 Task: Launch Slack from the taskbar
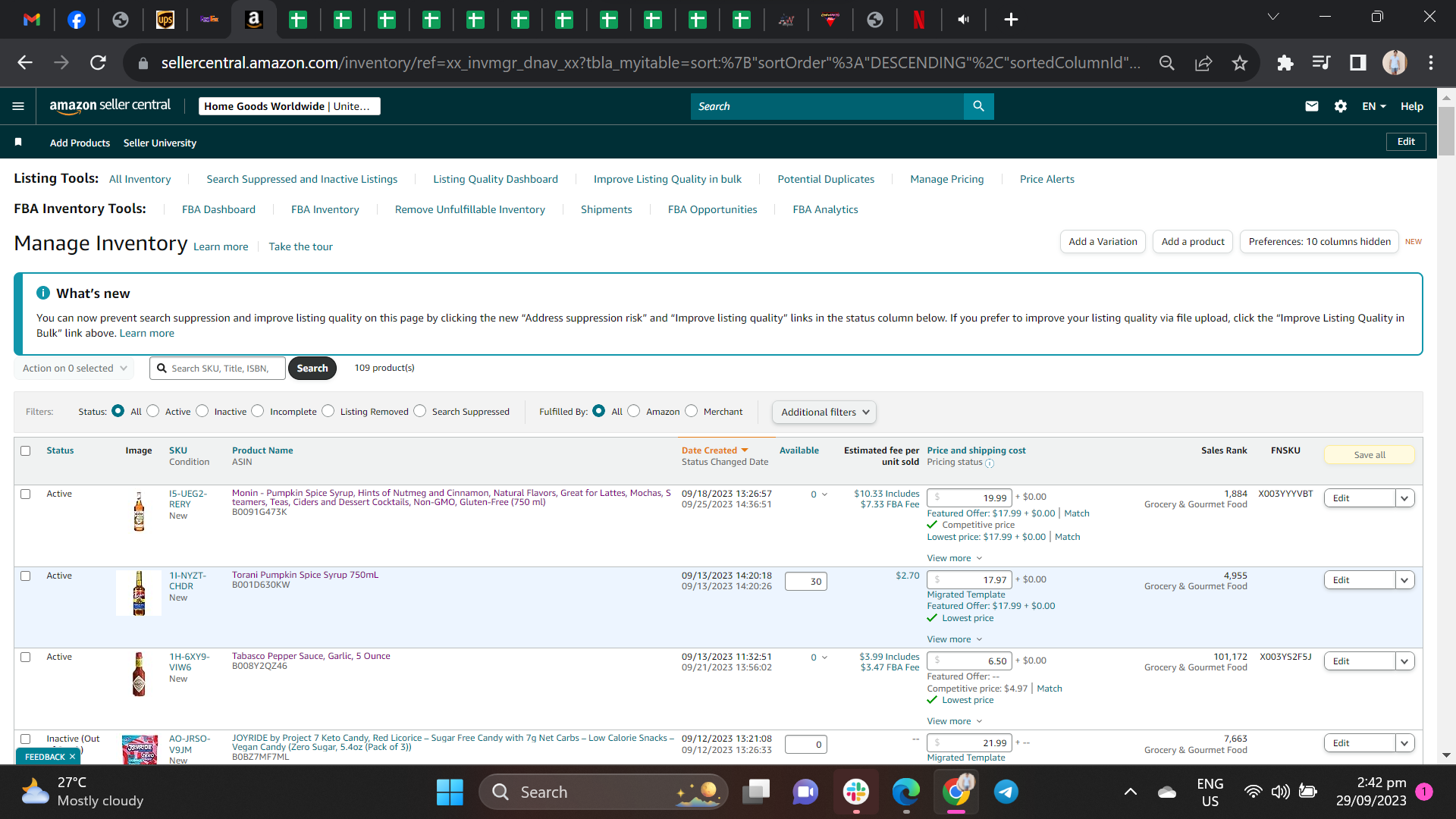(x=856, y=792)
